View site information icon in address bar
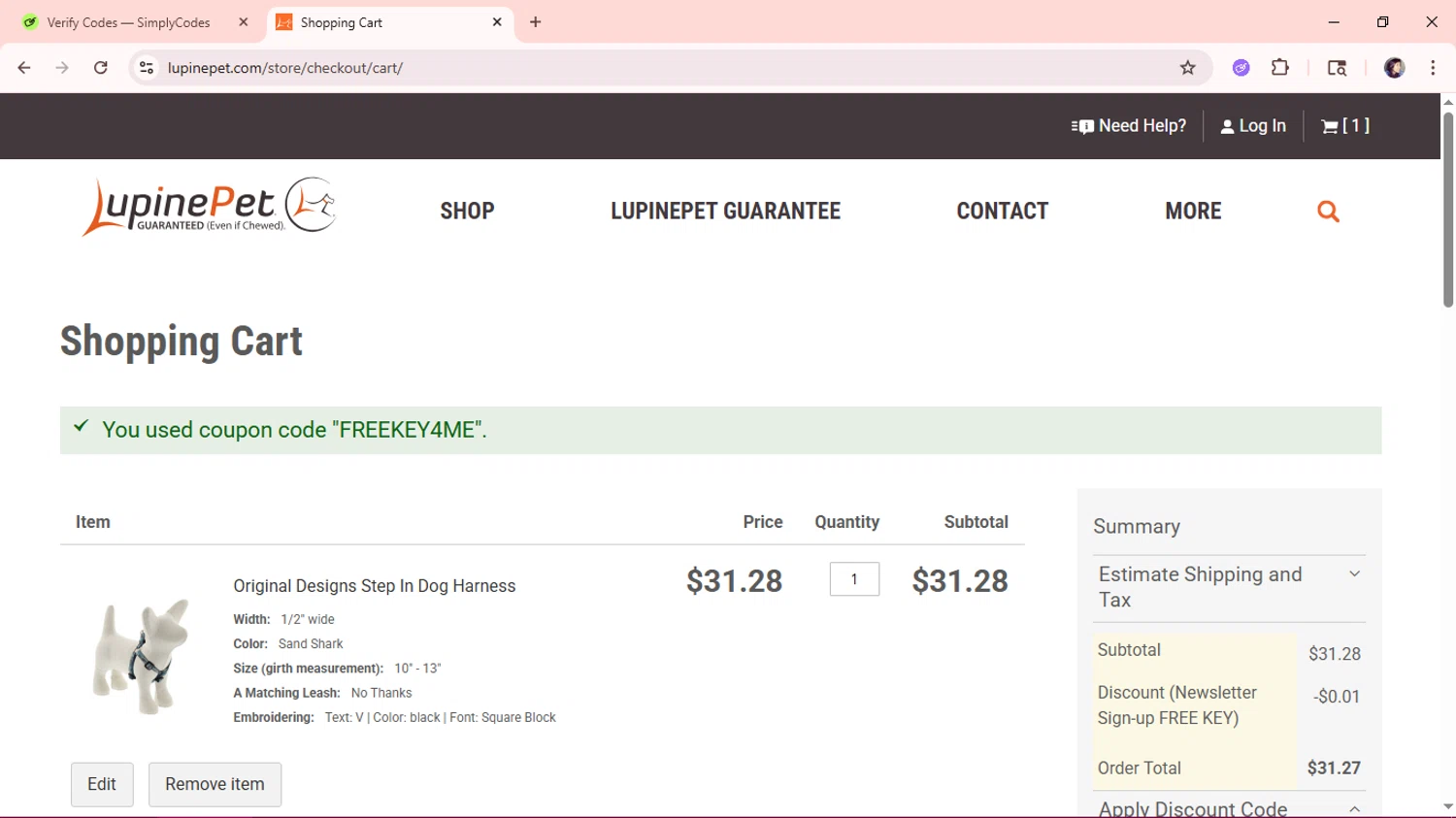The width and height of the screenshot is (1456, 818). (147, 68)
